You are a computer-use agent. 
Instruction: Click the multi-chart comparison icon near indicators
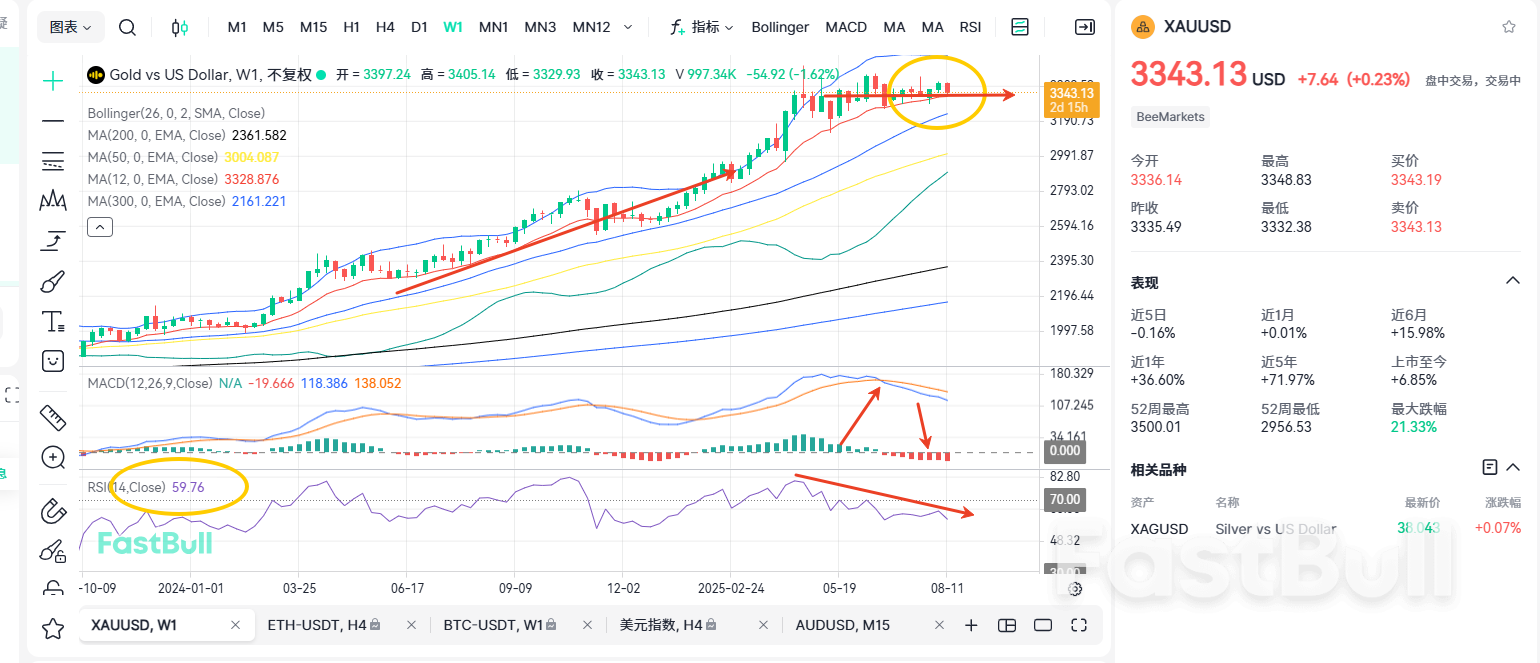pos(1019,27)
